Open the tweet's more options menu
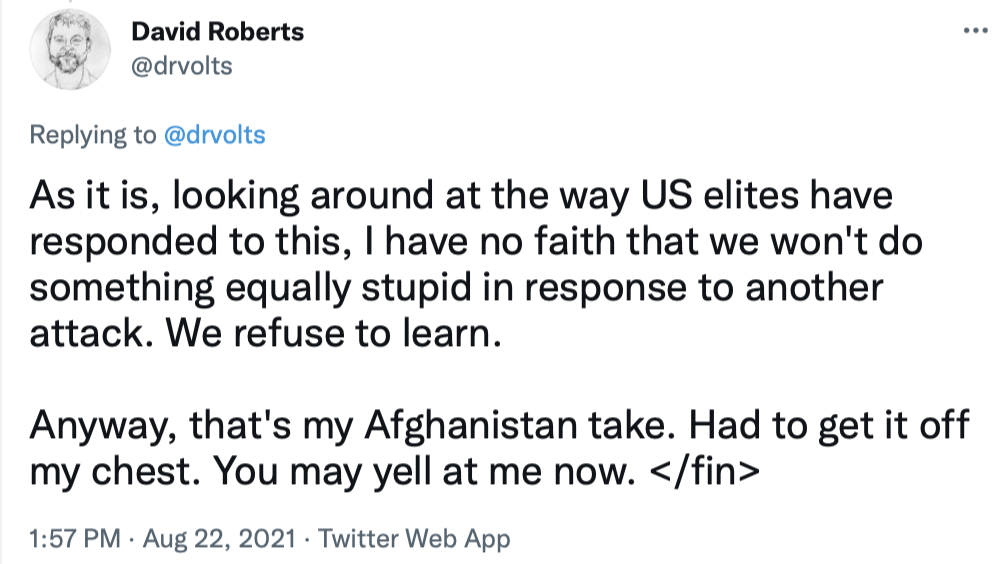Screen dimensions: 1000x564 973,31
